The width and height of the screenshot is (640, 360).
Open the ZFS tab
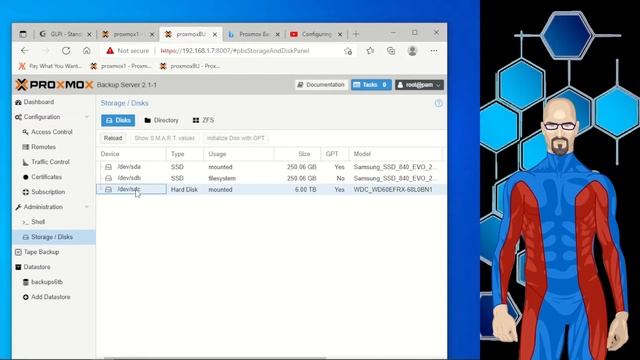click(x=203, y=120)
